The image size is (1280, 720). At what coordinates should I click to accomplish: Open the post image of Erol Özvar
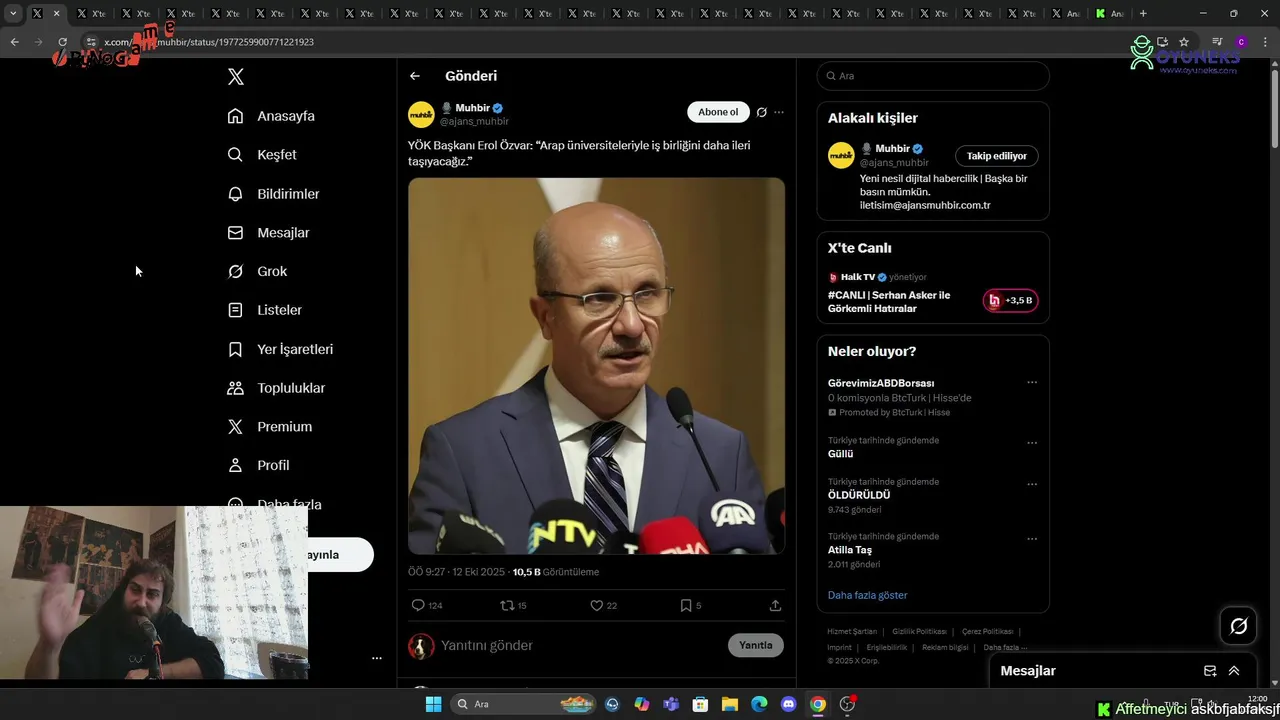[x=596, y=366]
